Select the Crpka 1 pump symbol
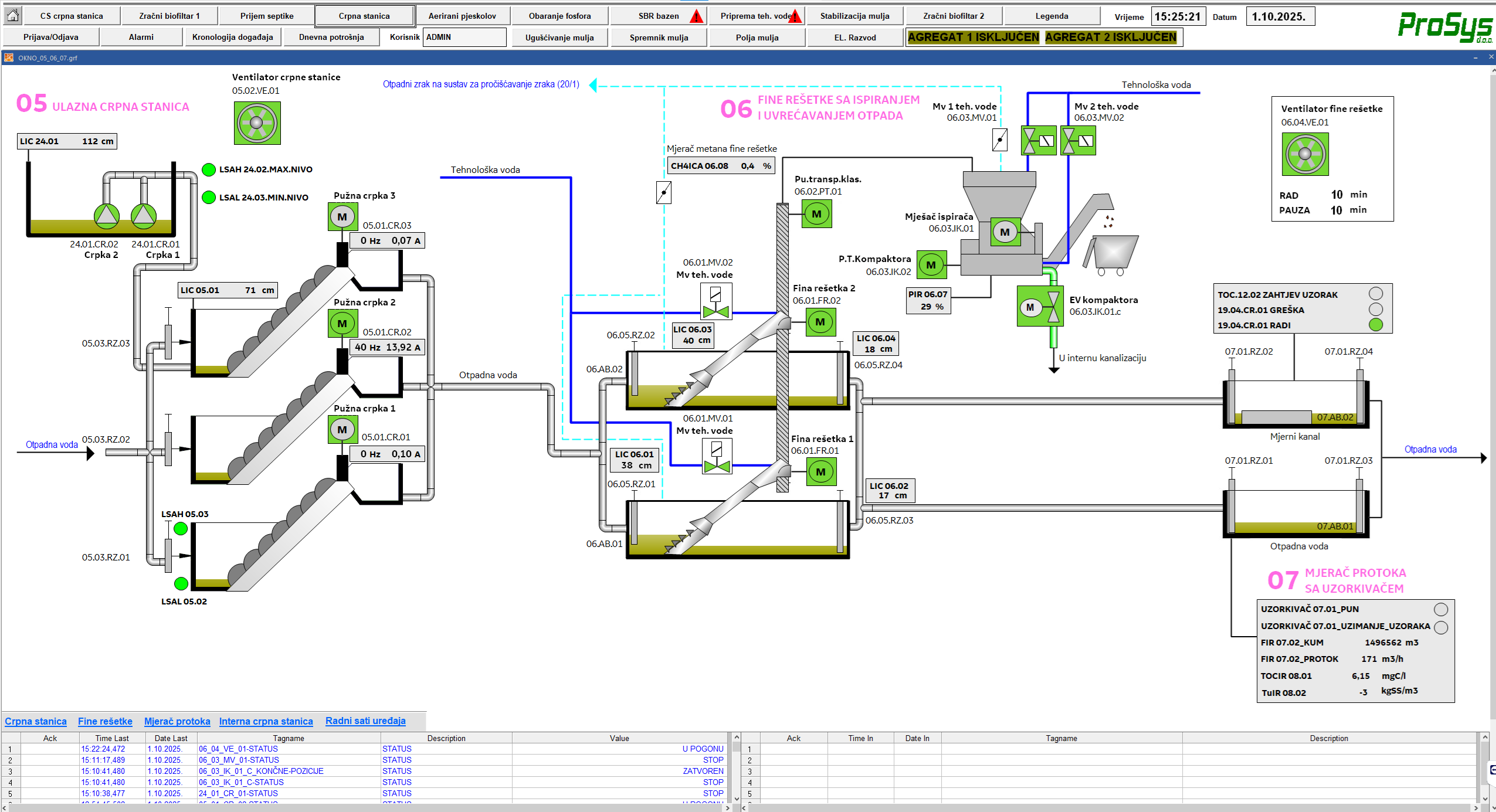Image resolution: width=1496 pixels, height=812 pixels. click(144, 216)
